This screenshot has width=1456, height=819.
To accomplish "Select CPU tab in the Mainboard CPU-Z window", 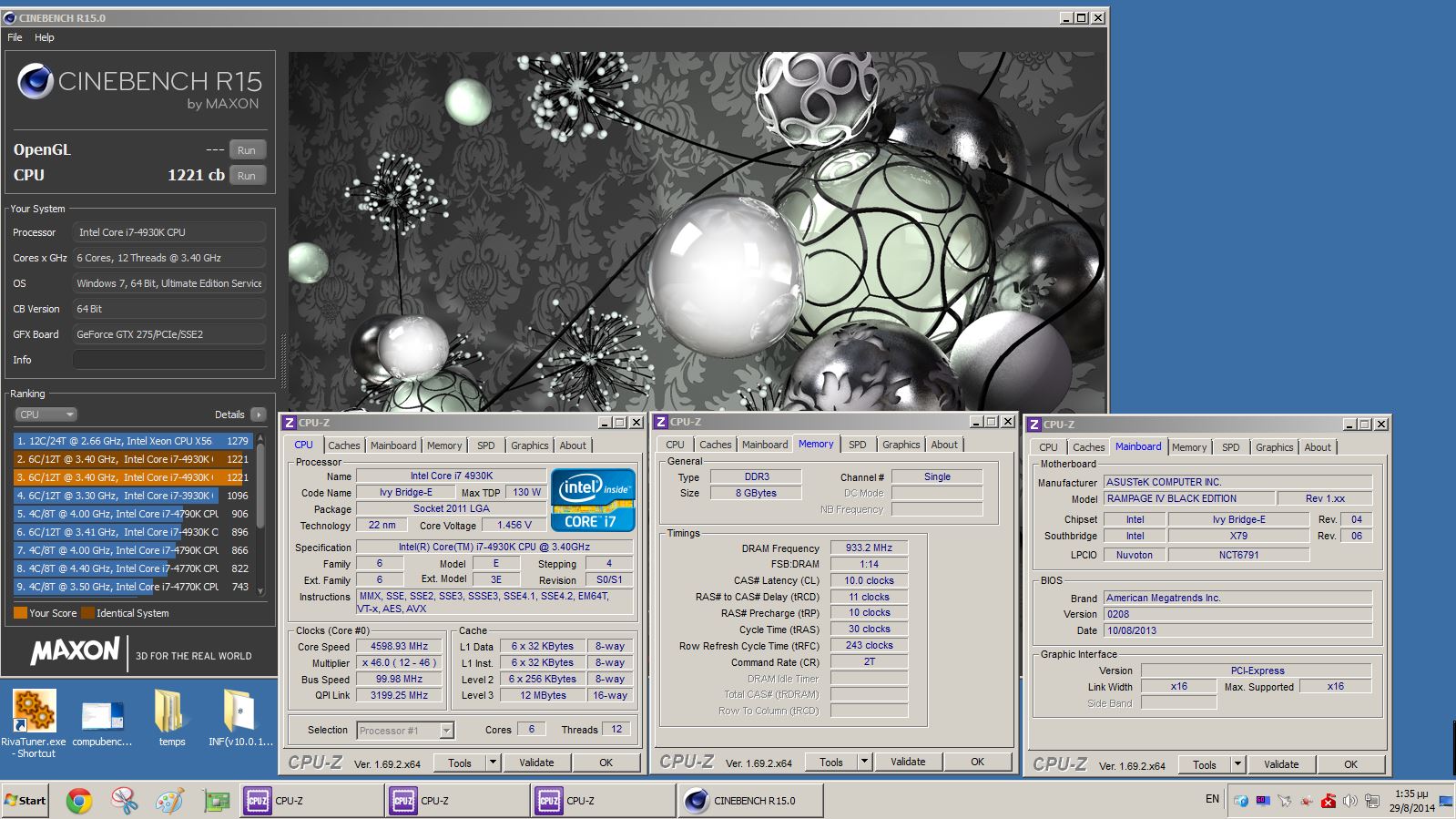I will coord(1048,447).
